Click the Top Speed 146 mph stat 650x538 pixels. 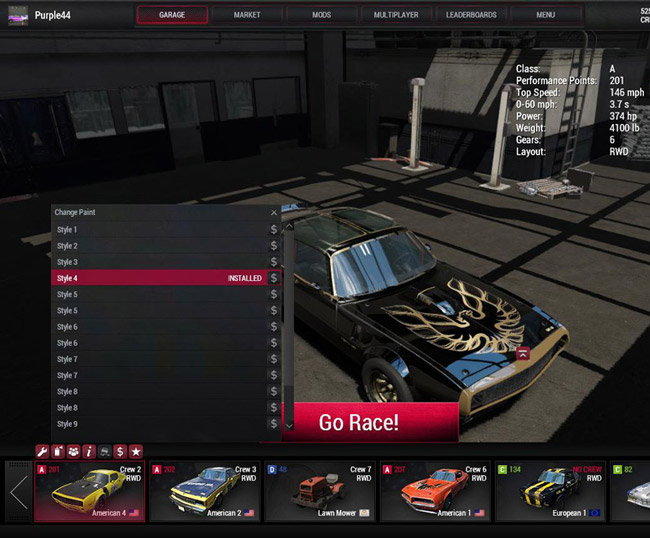coord(580,92)
